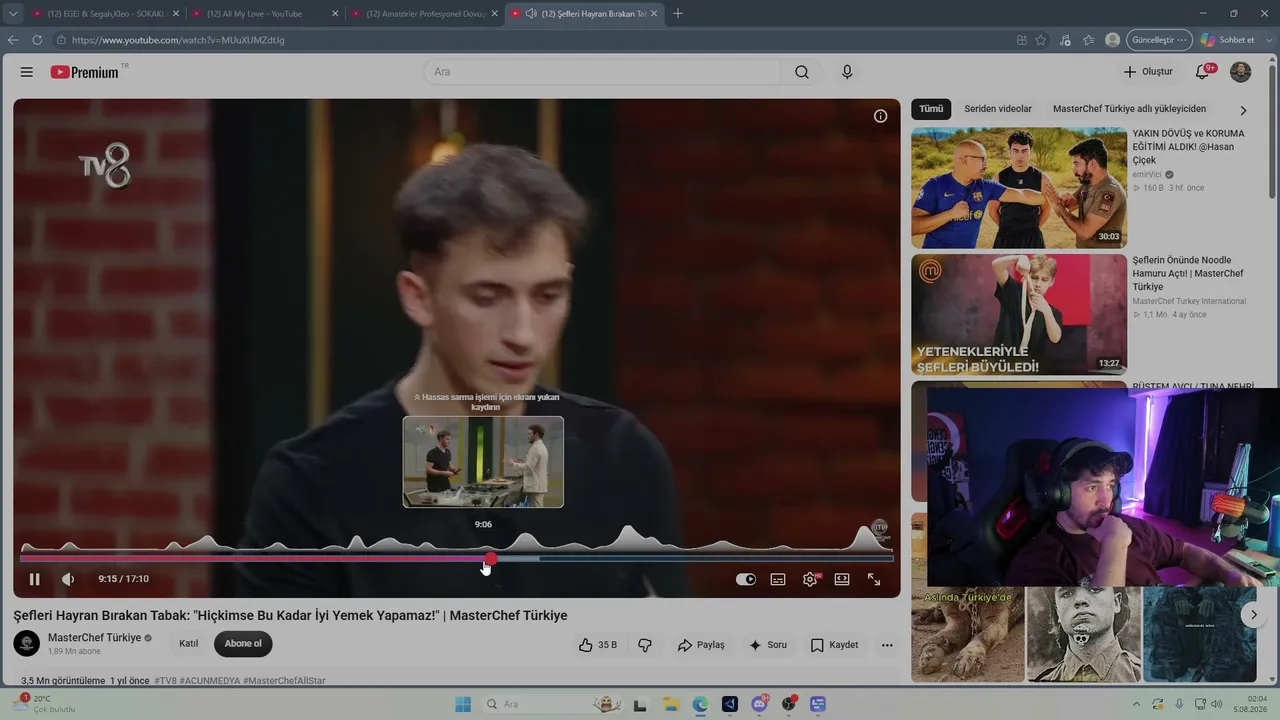Select the Tümü filter chip
Image resolution: width=1280 pixels, height=720 pixels.
pyautogui.click(x=931, y=109)
